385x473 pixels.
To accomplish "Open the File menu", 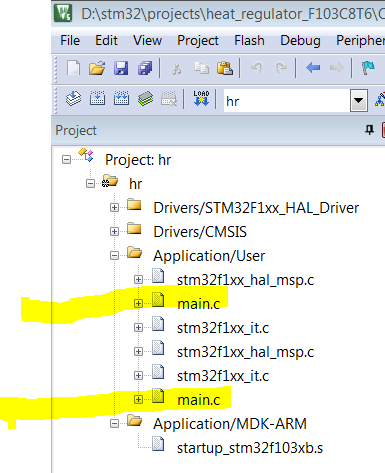I will [x=70, y=41].
